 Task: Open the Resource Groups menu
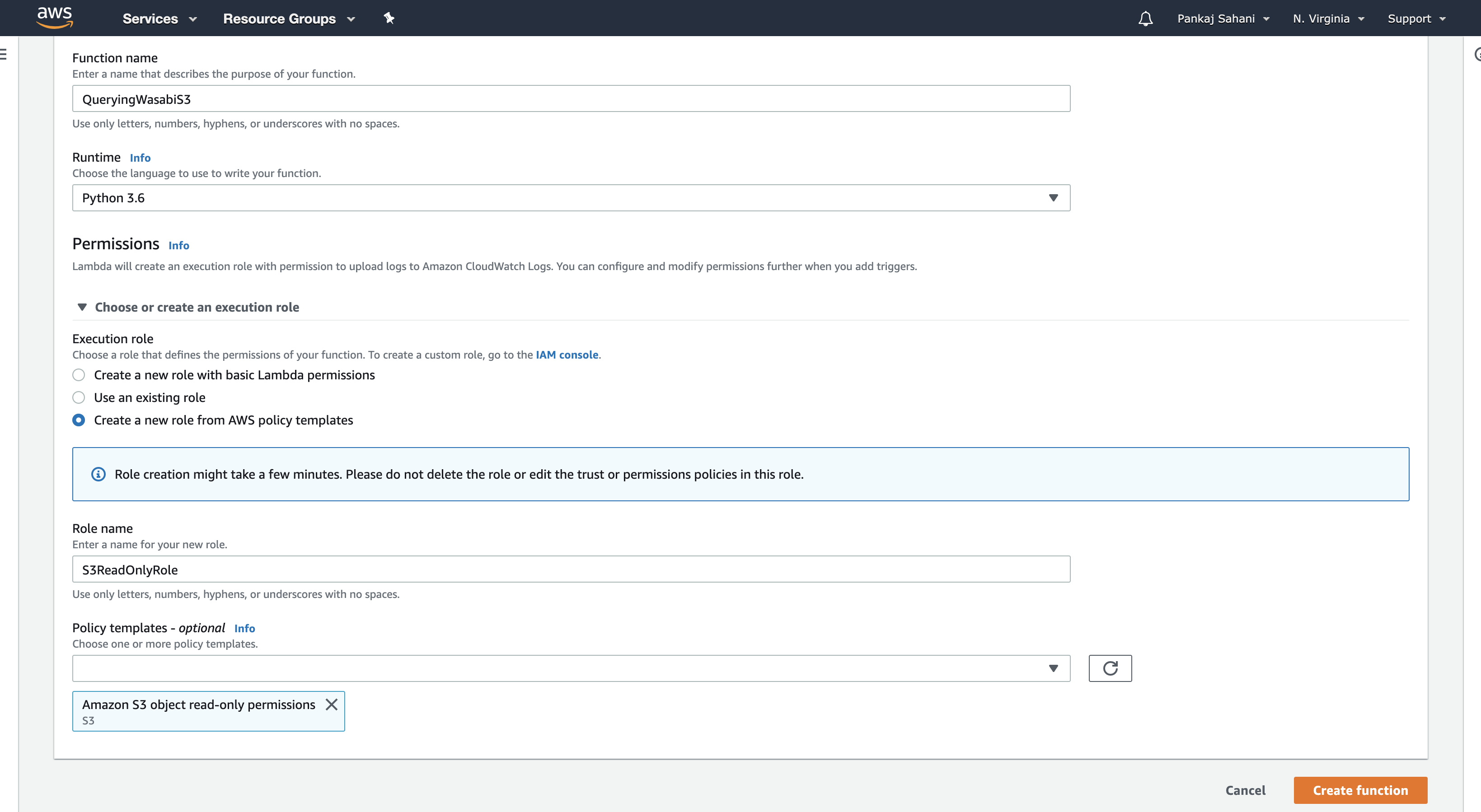[x=289, y=19]
